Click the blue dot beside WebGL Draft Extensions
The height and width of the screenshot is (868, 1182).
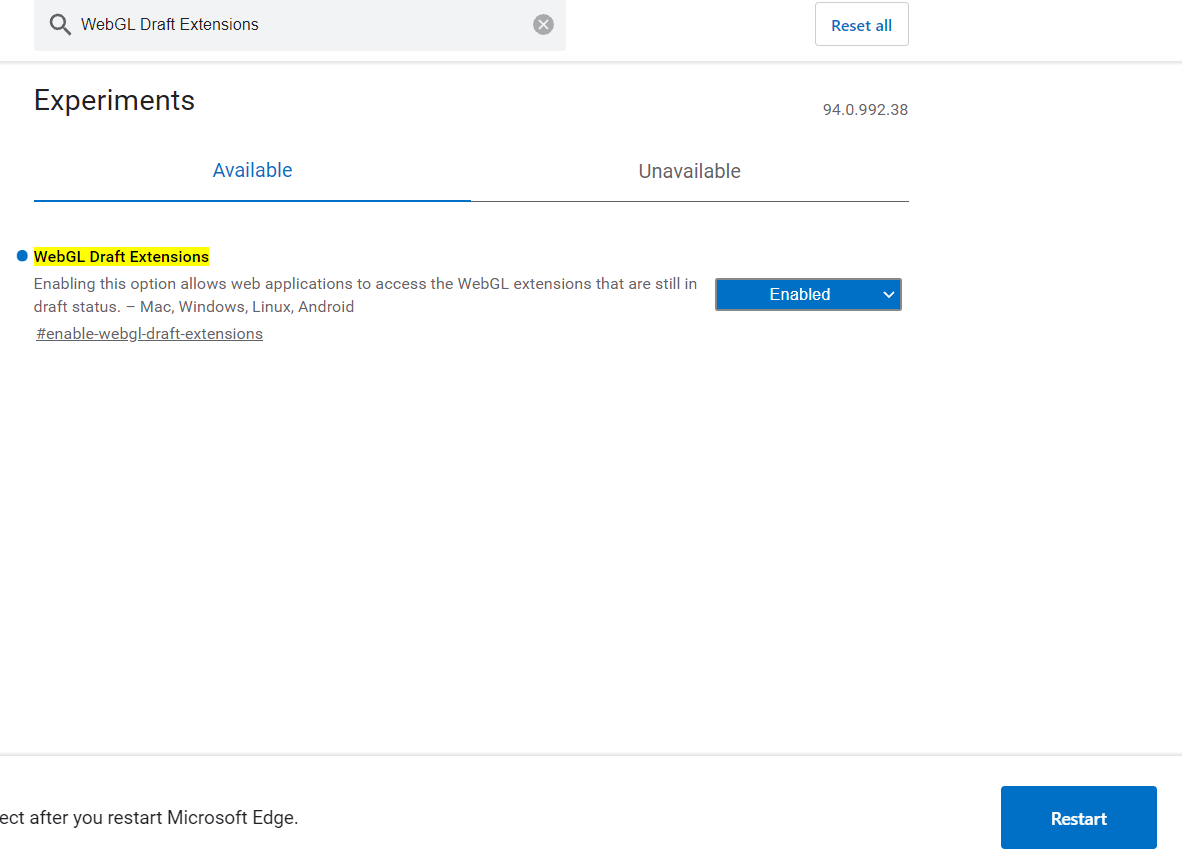[x=21, y=256]
